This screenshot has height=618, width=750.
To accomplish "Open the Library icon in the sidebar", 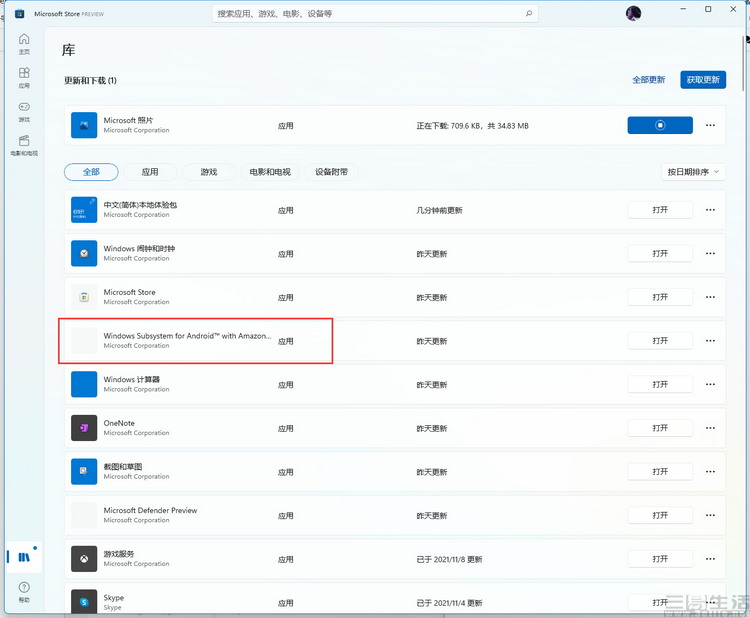I will [x=24, y=557].
